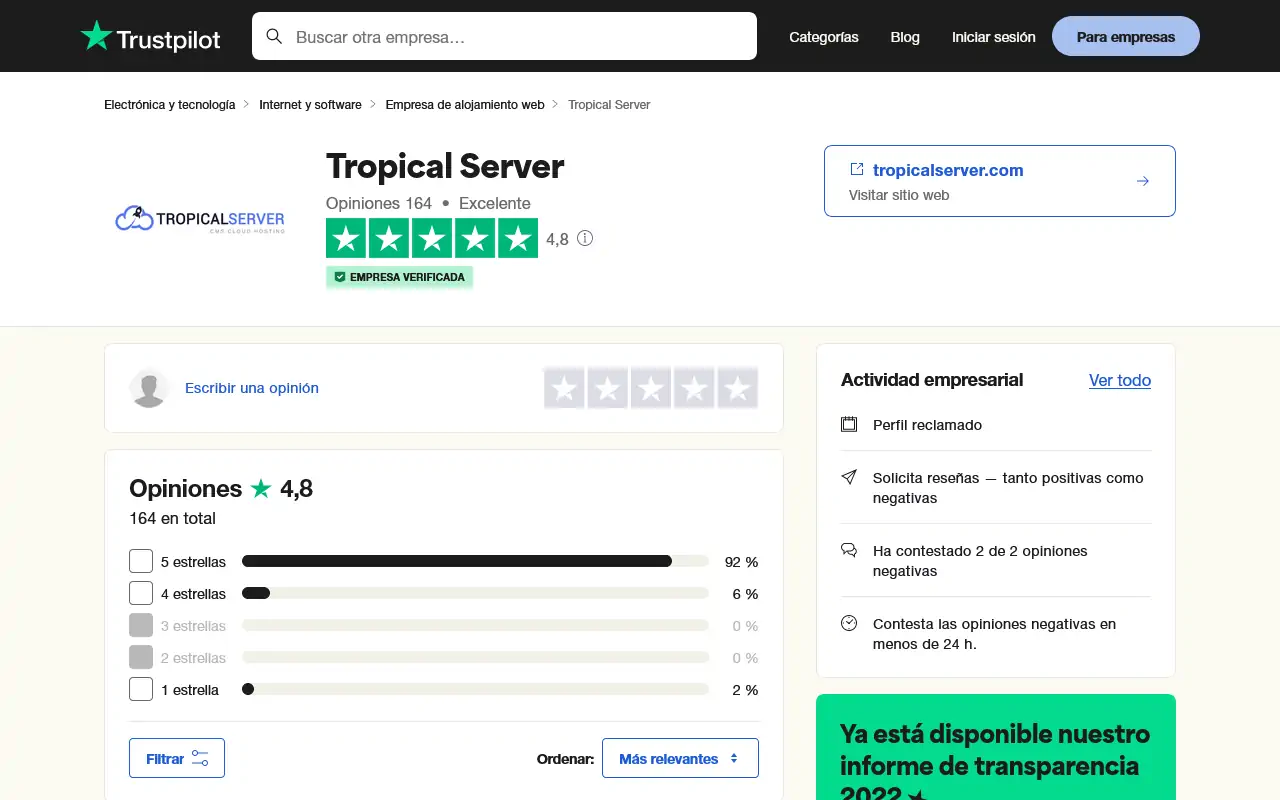Click the '164 en total' text
The width and height of the screenshot is (1280, 800).
click(172, 518)
